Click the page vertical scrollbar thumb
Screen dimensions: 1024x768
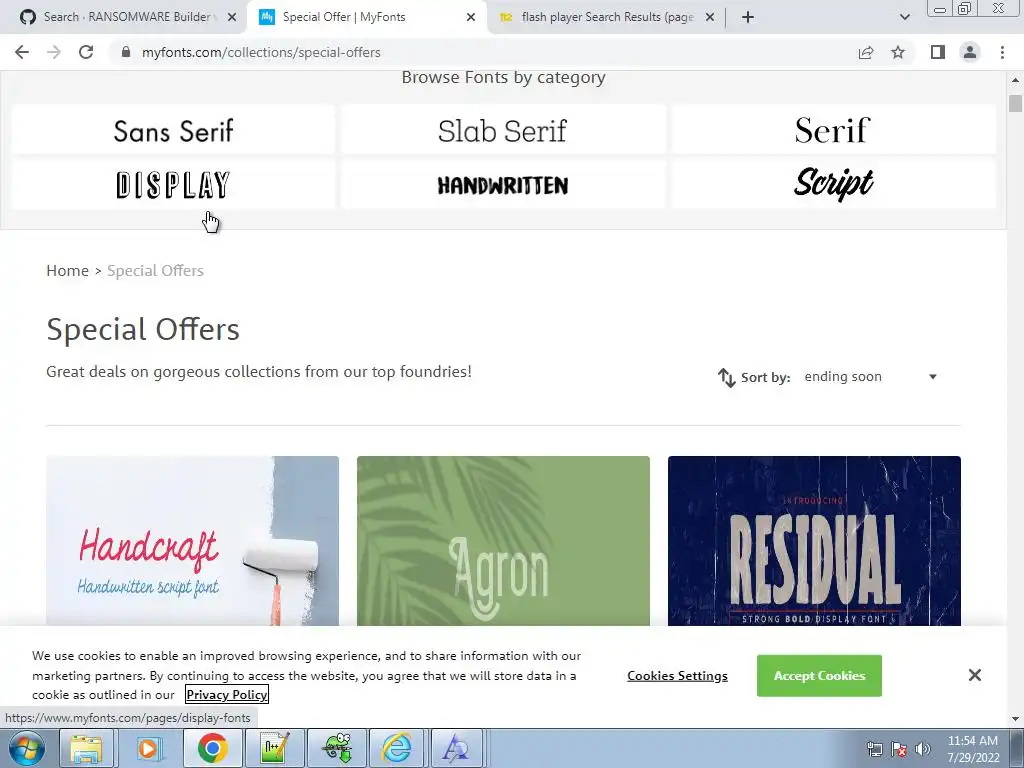(x=1015, y=104)
